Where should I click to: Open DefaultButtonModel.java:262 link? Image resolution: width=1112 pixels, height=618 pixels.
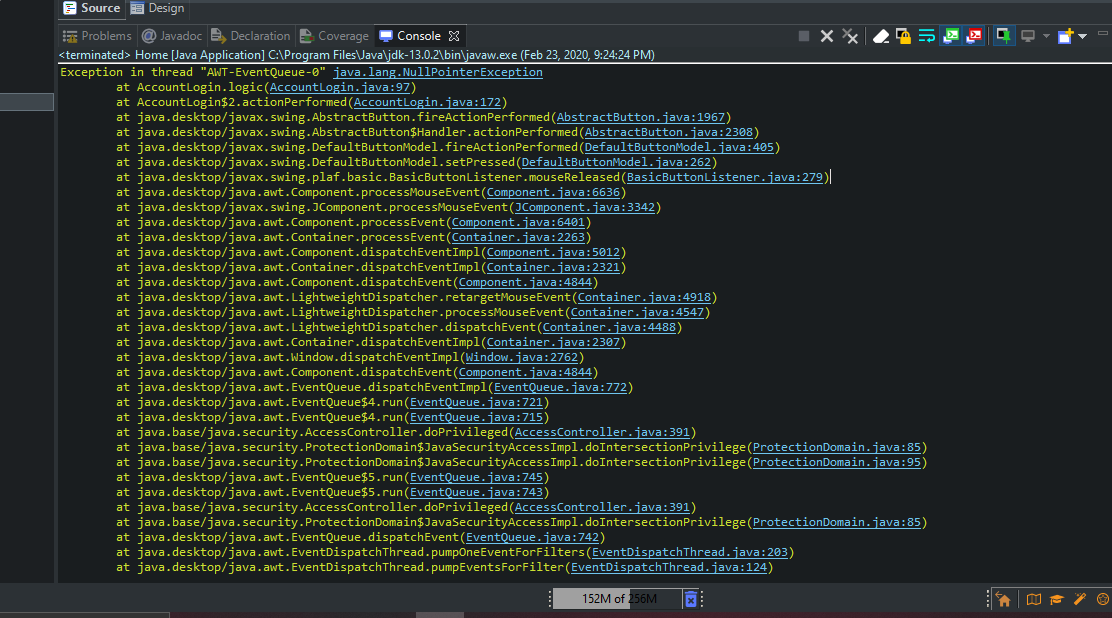coord(616,162)
